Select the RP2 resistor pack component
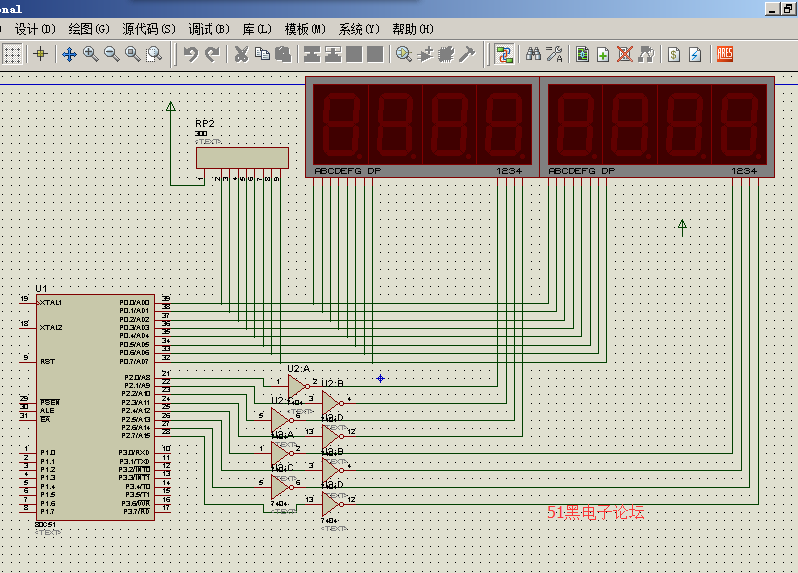Screen dimensions: 798x573 pos(242,158)
